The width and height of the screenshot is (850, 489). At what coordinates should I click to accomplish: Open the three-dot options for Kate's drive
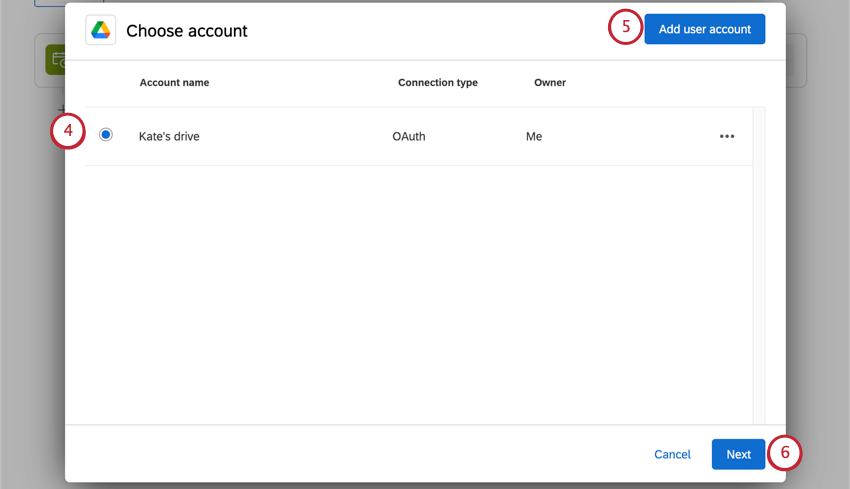[x=727, y=136]
